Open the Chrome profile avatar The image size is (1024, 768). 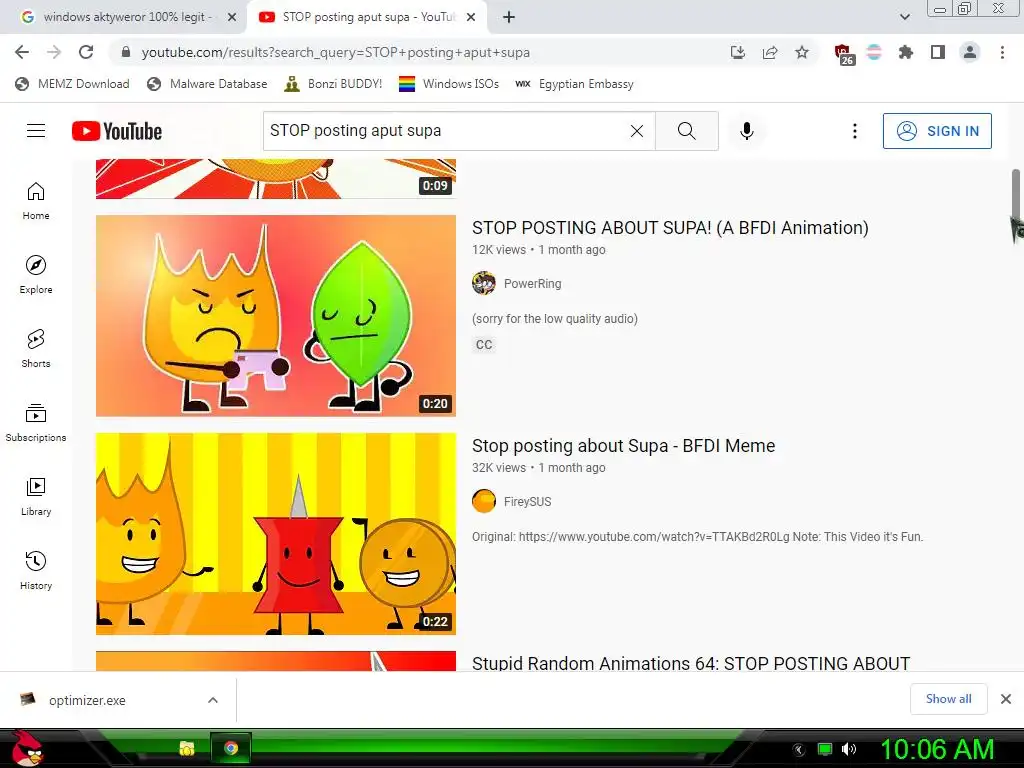(970, 52)
